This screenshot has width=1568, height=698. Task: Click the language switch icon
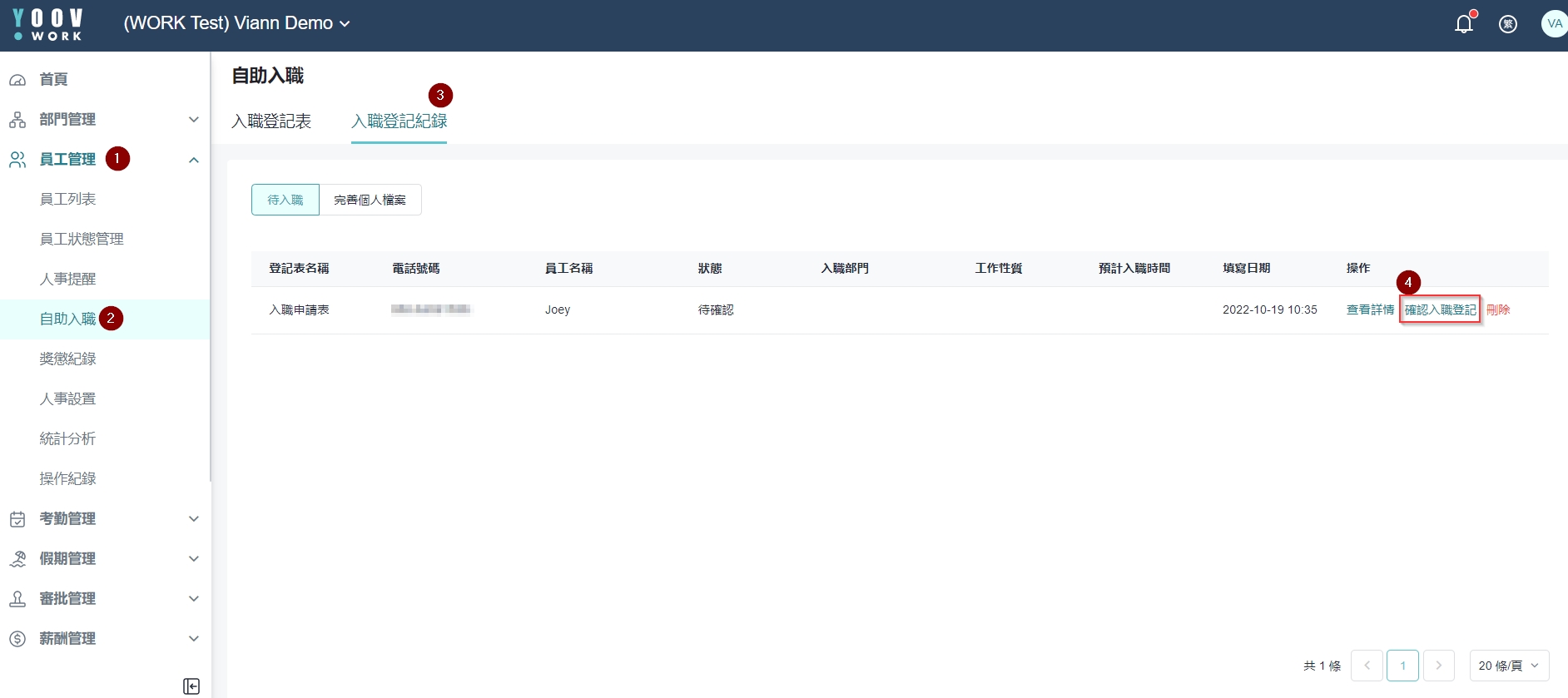(1507, 24)
